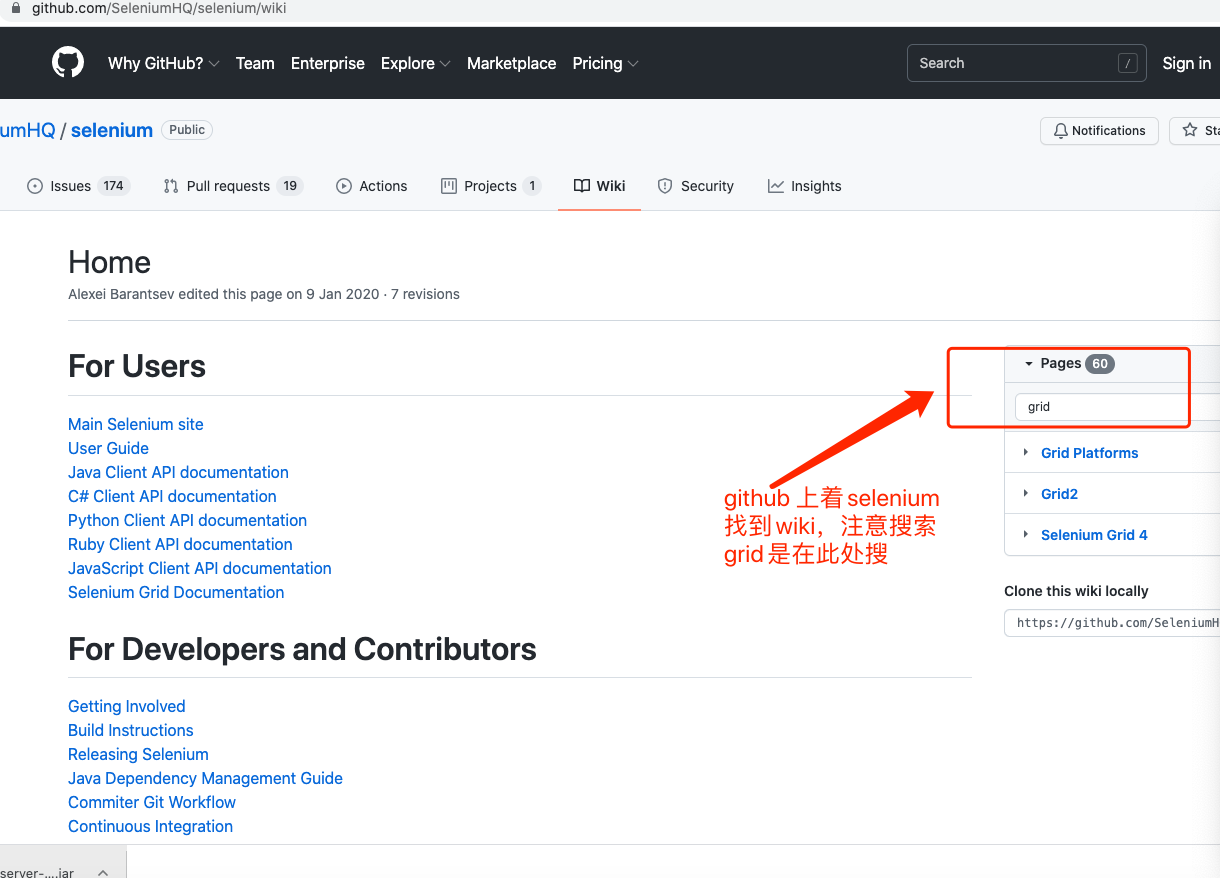Focus the GitHub Search field

click(x=1027, y=63)
